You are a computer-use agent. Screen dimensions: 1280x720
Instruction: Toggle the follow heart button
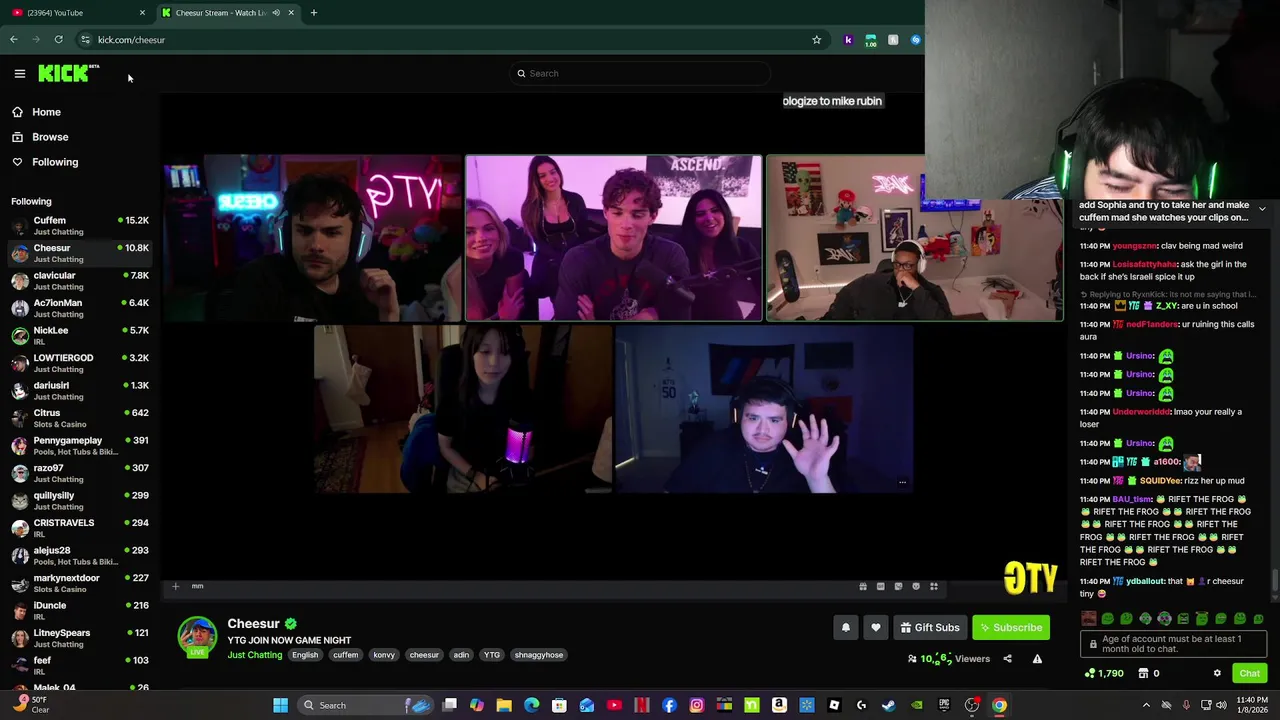876,627
